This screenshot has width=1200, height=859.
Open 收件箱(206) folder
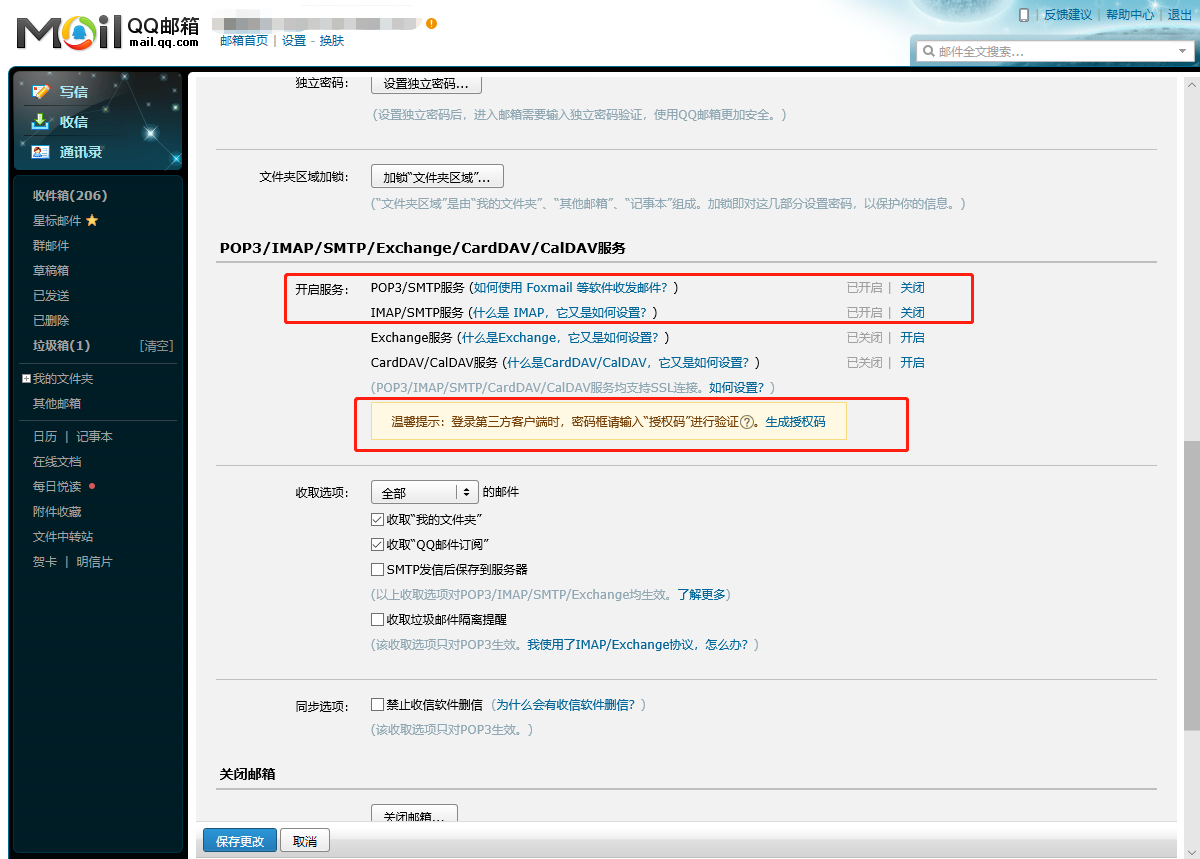click(x=70, y=196)
